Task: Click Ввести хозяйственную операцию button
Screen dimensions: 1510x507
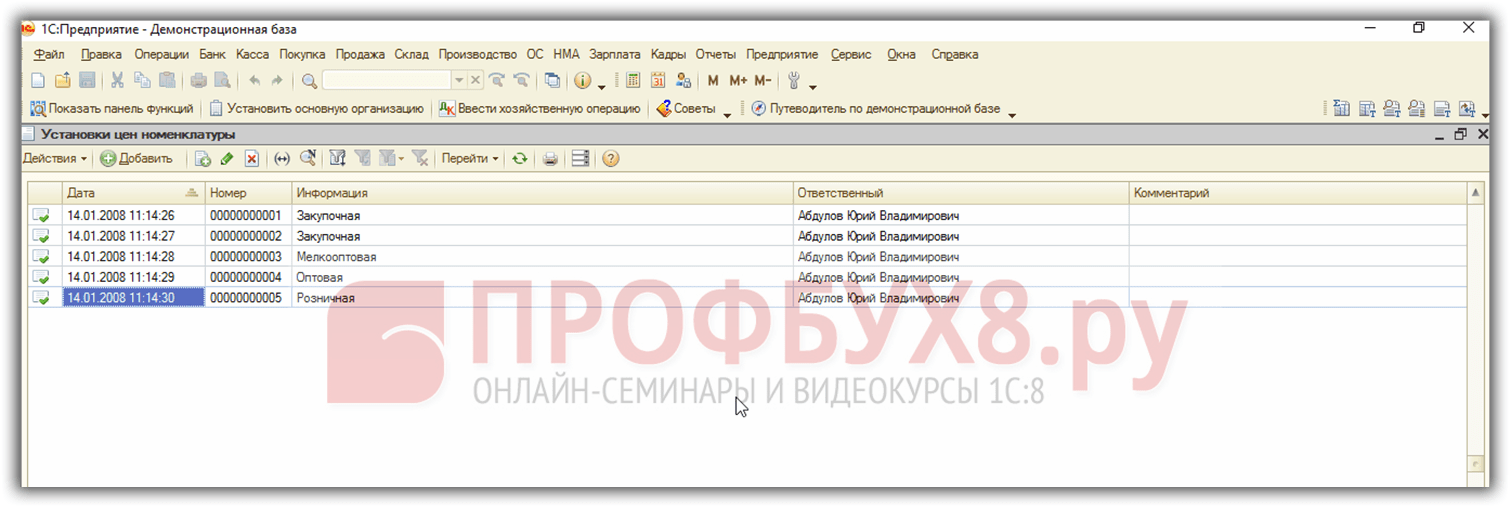Action: tap(540, 109)
